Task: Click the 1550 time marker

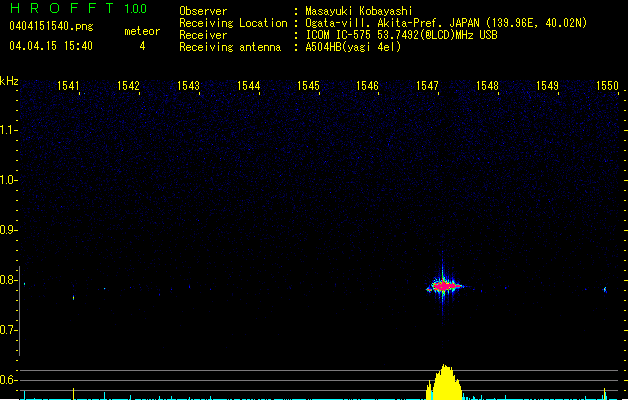Action: pyautogui.click(x=606, y=86)
